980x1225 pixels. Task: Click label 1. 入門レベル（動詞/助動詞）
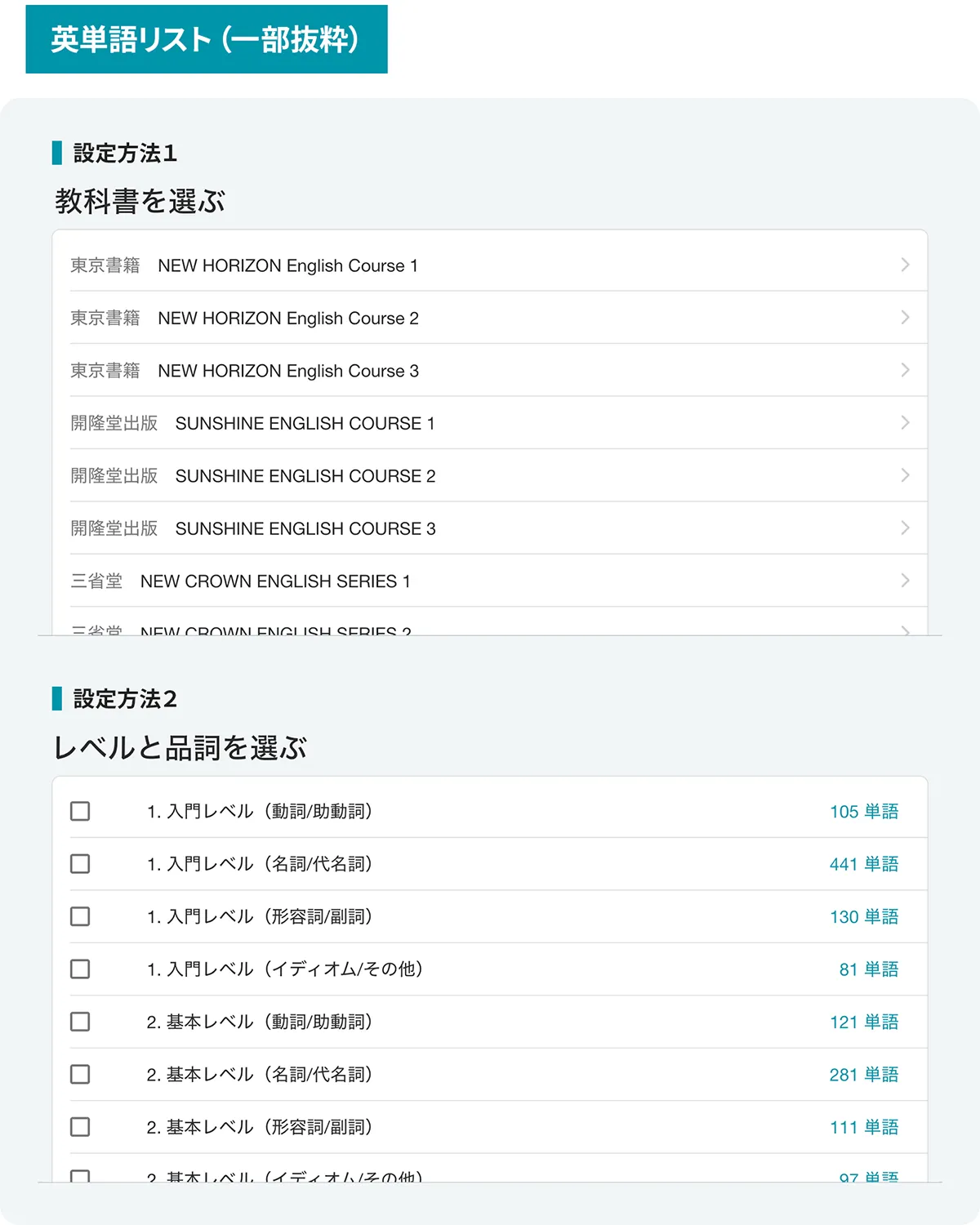coord(260,811)
